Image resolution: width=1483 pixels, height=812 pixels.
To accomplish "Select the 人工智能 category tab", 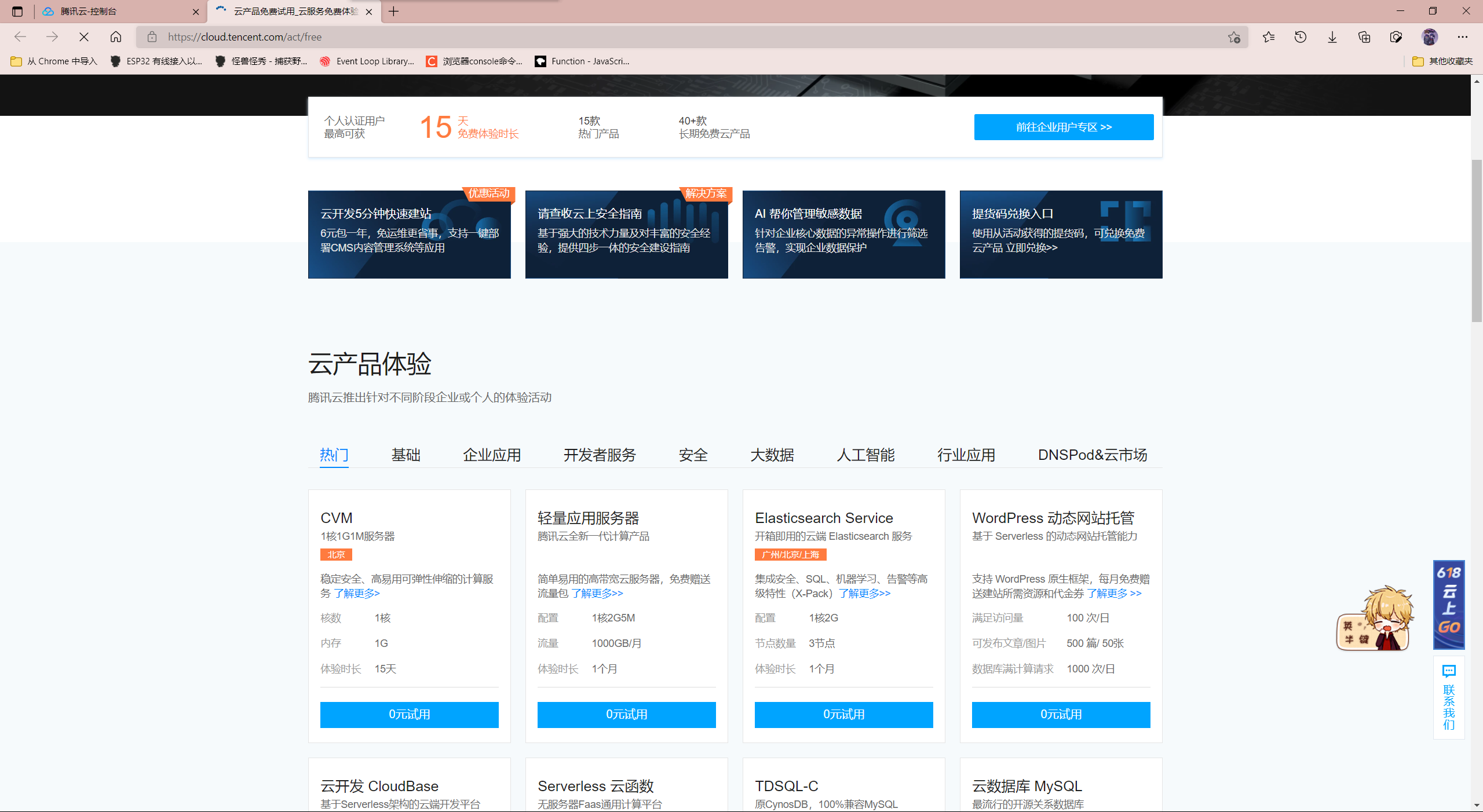I will (865, 455).
